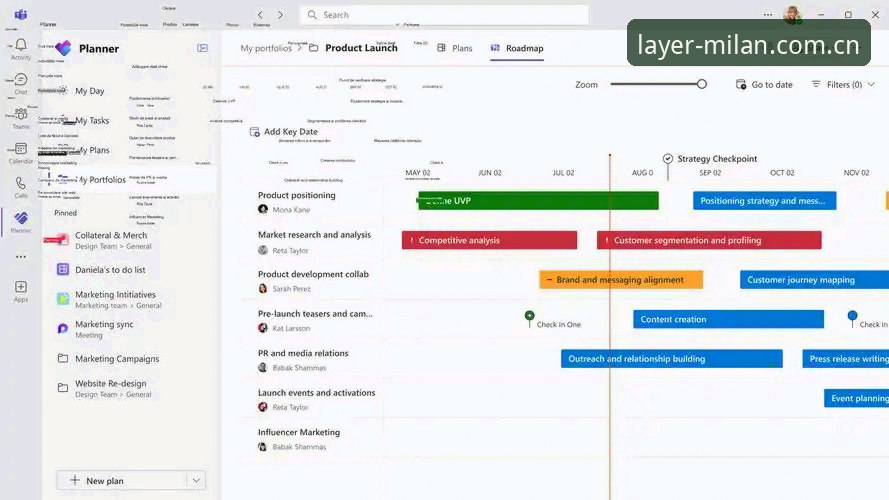Open the My portfolios breadcrumb link
This screenshot has width=889, height=500.
pyautogui.click(x=266, y=48)
